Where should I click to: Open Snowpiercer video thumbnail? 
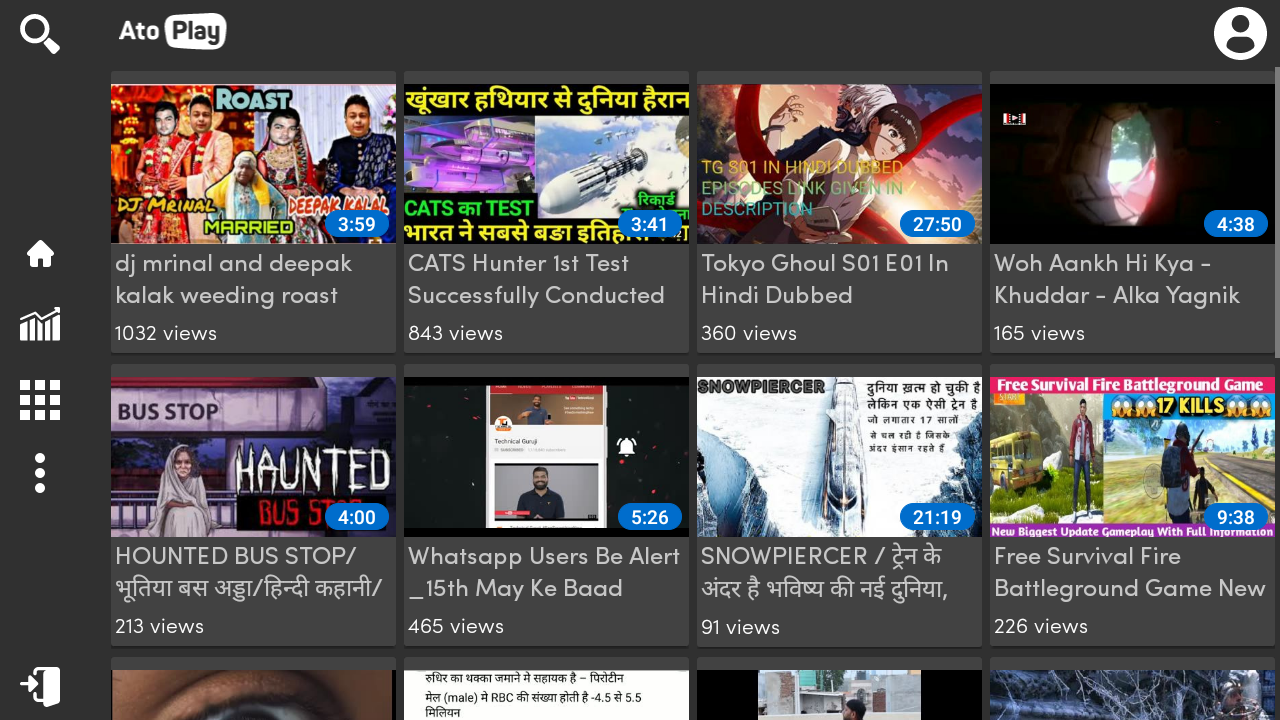pyautogui.click(x=839, y=457)
